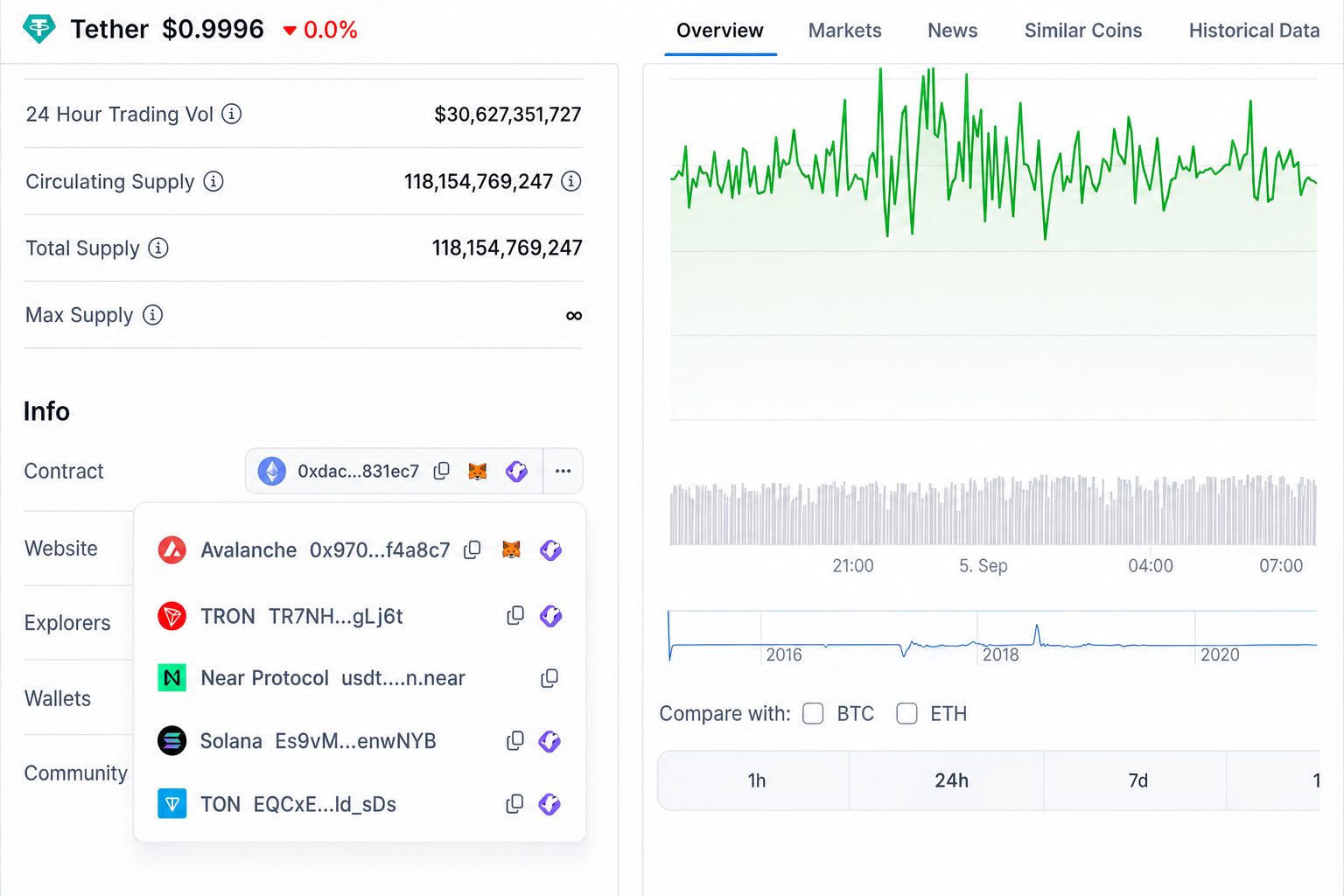The image size is (1344, 896).
Task: Click Ethereum address 0xdac...831ec7
Action: point(358,471)
